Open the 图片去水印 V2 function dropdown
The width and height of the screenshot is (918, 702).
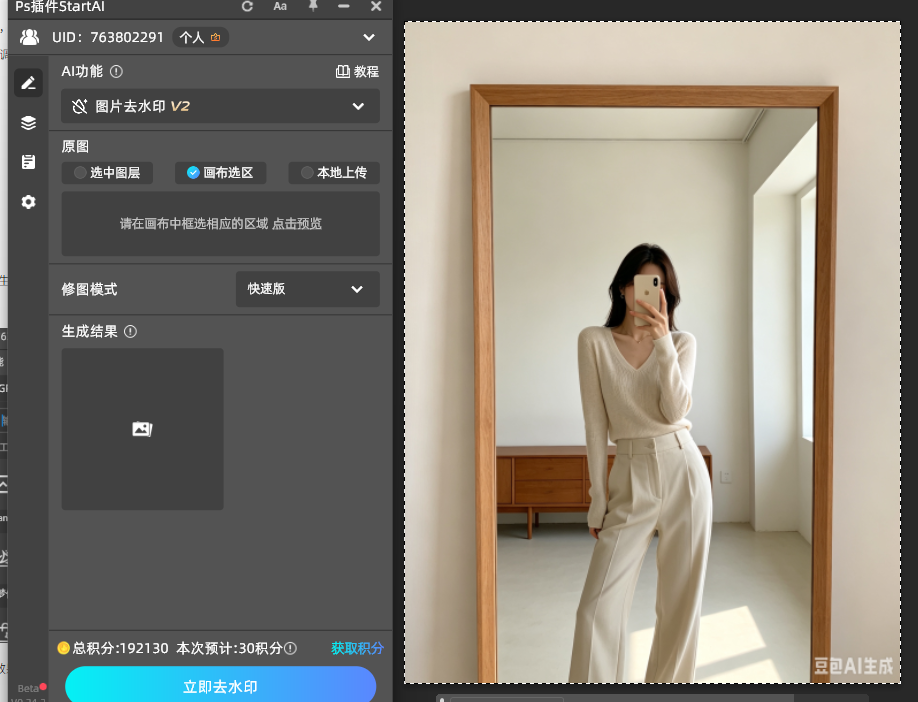pos(220,106)
